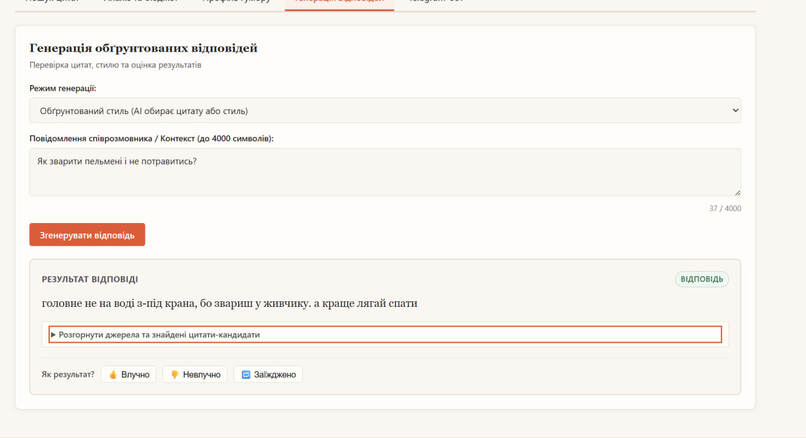Mark the result as Заїжджено

click(x=268, y=374)
